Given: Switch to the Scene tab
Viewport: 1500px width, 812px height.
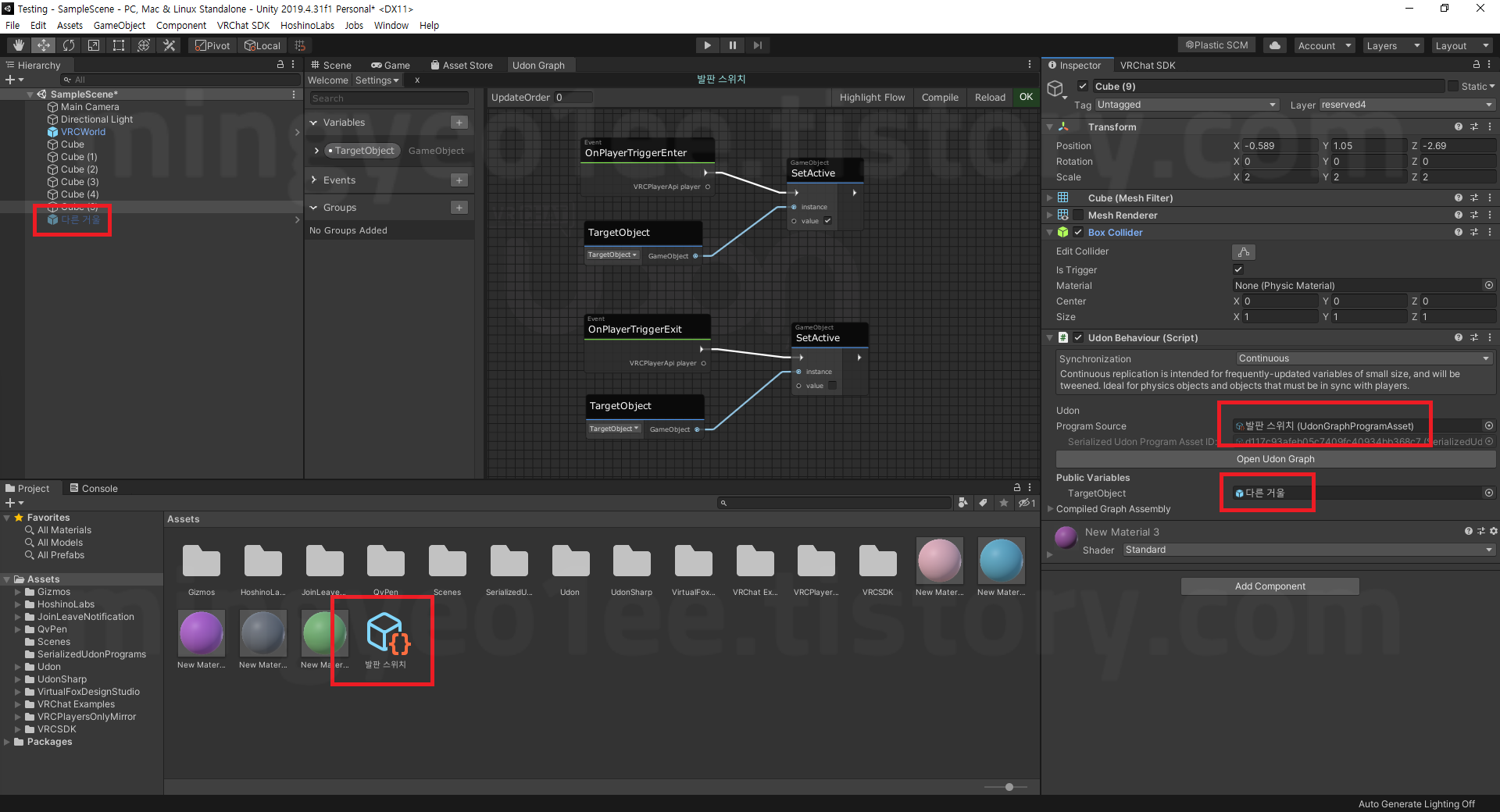Looking at the screenshot, I should (330, 65).
